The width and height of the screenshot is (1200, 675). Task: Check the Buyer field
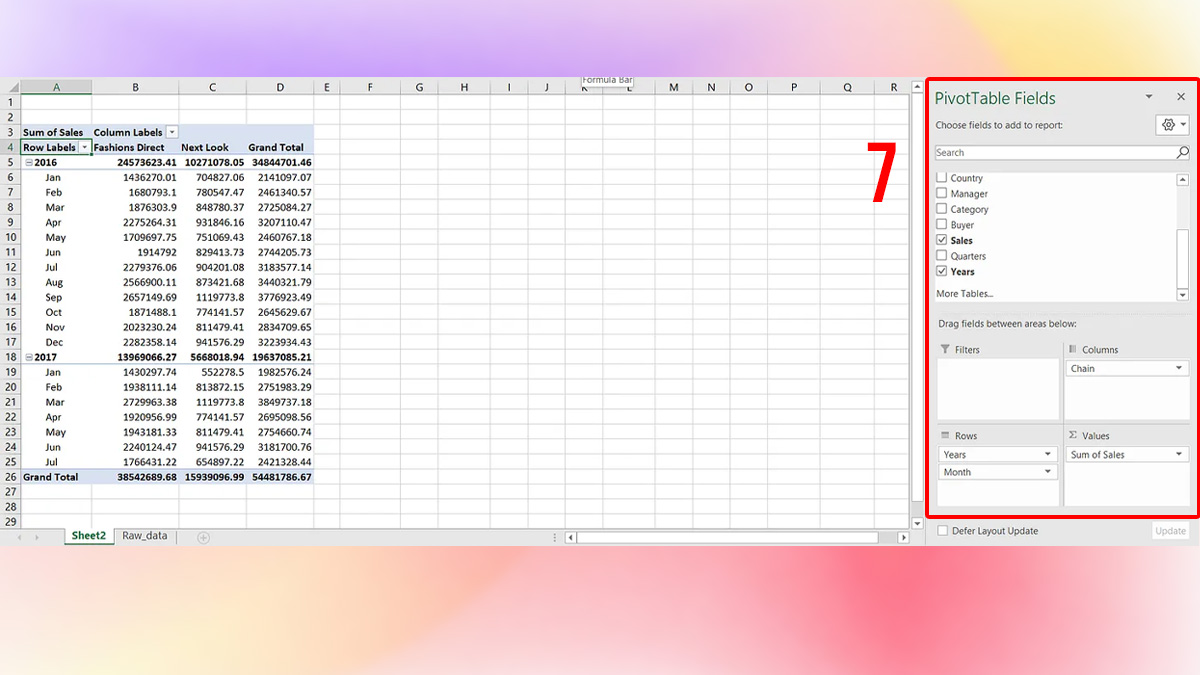942,225
